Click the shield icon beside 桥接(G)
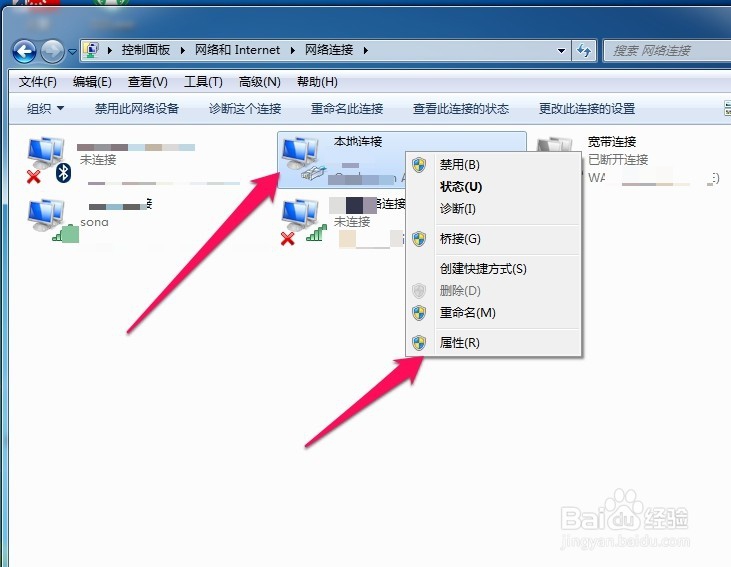The height and width of the screenshot is (567, 731). [419, 239]
